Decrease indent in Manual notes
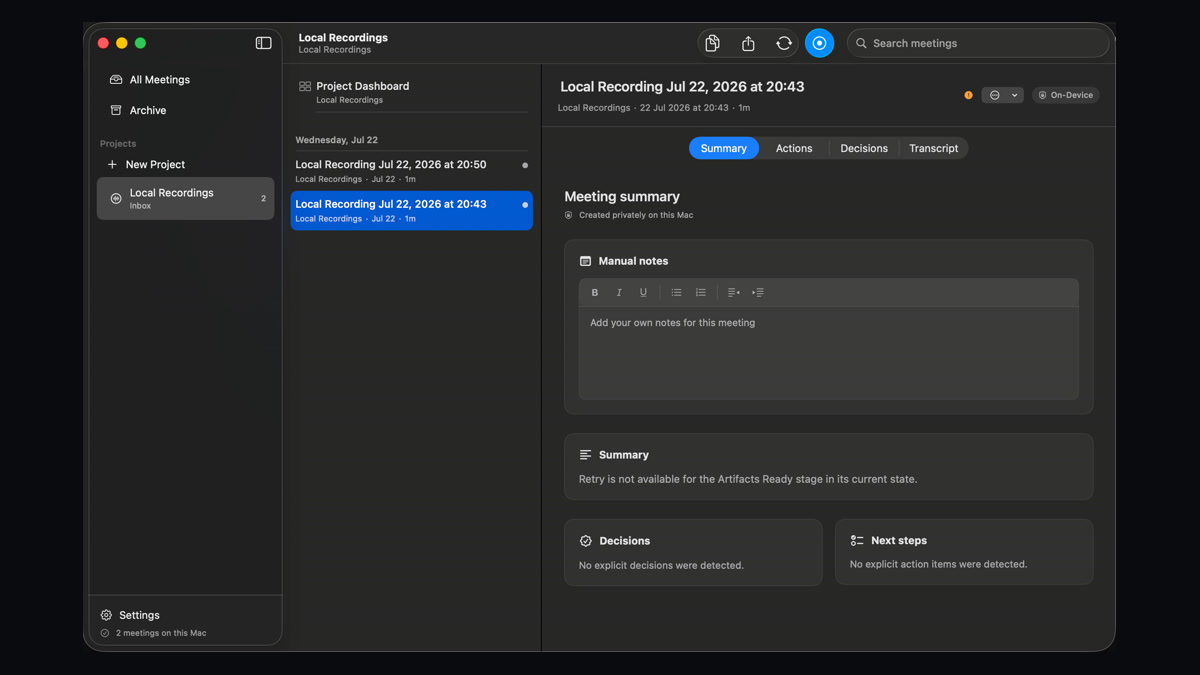The image size is (1200, 675). (733, 292)
